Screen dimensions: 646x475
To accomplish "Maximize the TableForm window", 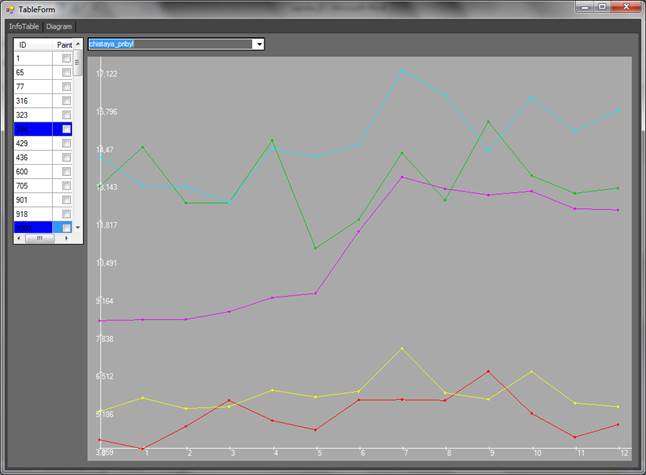I will pos(602,7).
